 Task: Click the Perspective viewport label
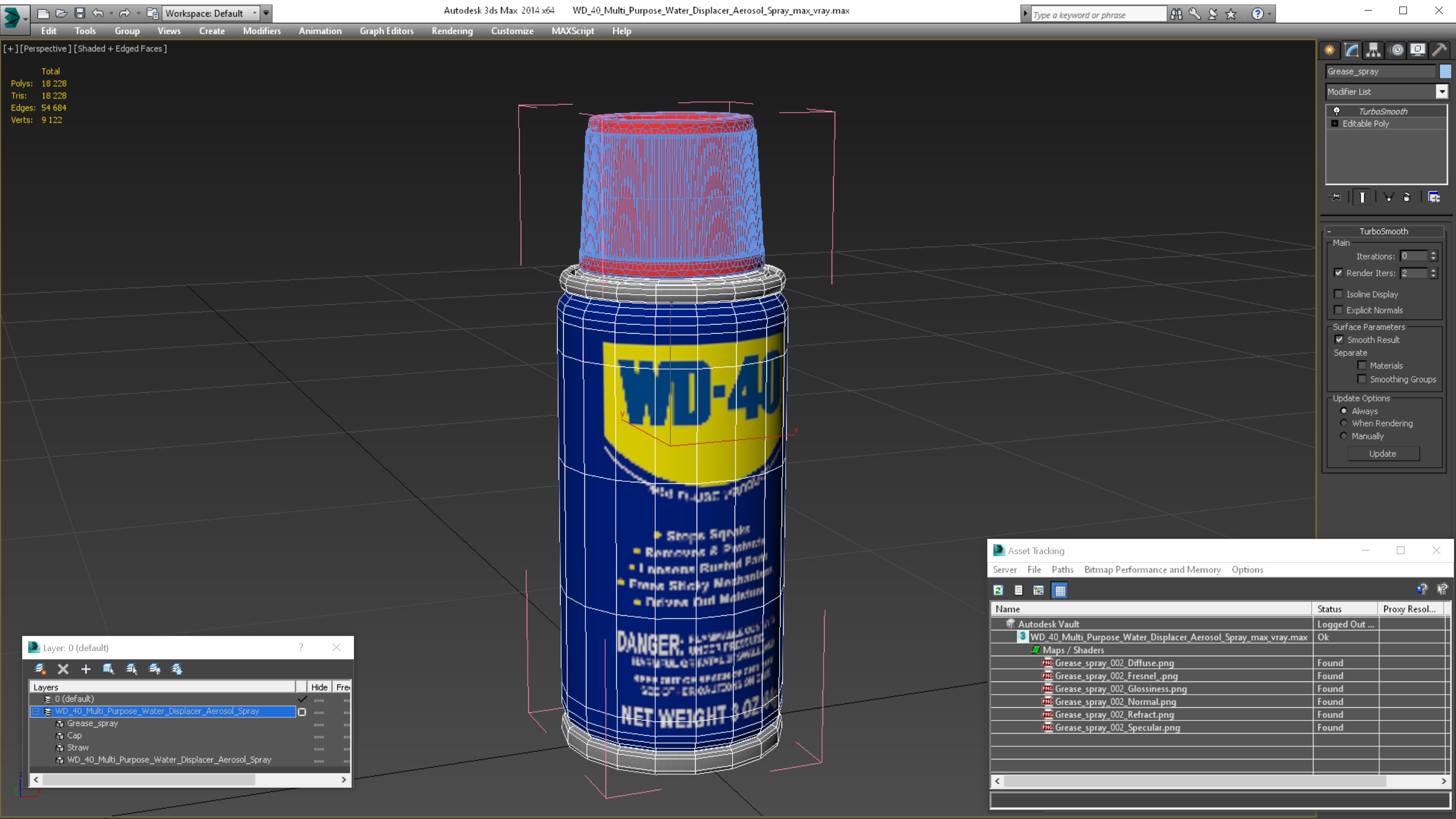point(46,49)
